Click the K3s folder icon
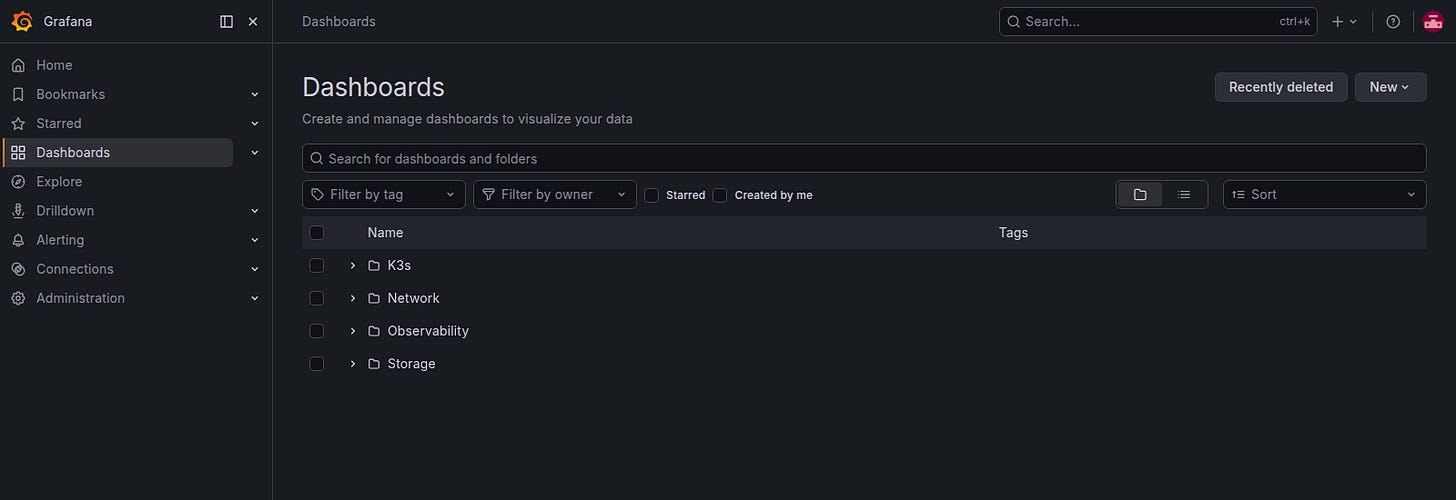Viewport: 1456px width, 500px height. 374,265
